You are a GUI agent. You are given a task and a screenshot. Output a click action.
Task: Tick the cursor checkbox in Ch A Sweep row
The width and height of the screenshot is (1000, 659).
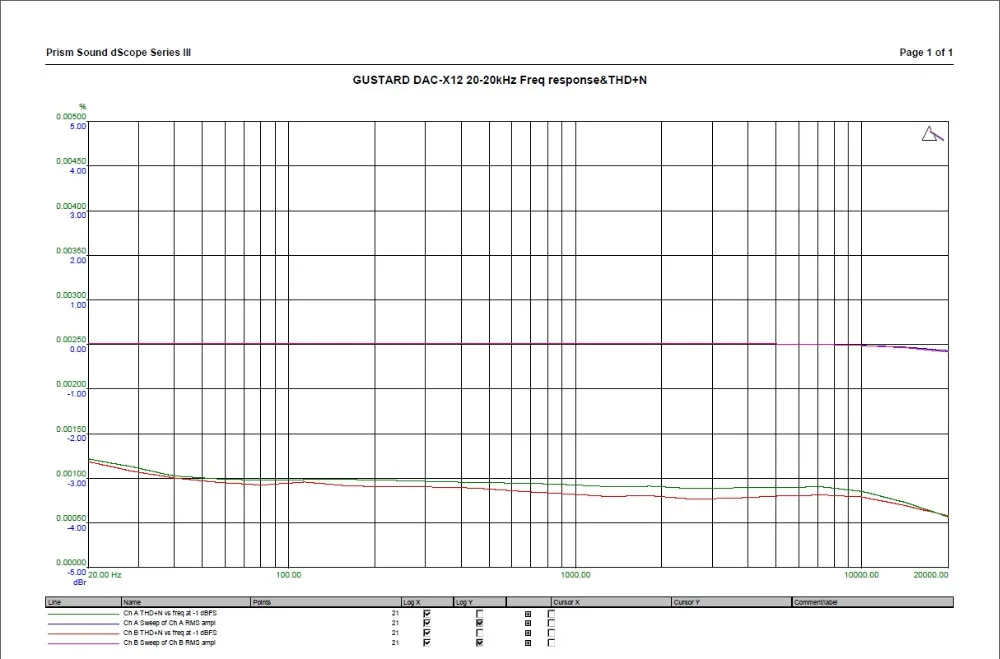552,623
